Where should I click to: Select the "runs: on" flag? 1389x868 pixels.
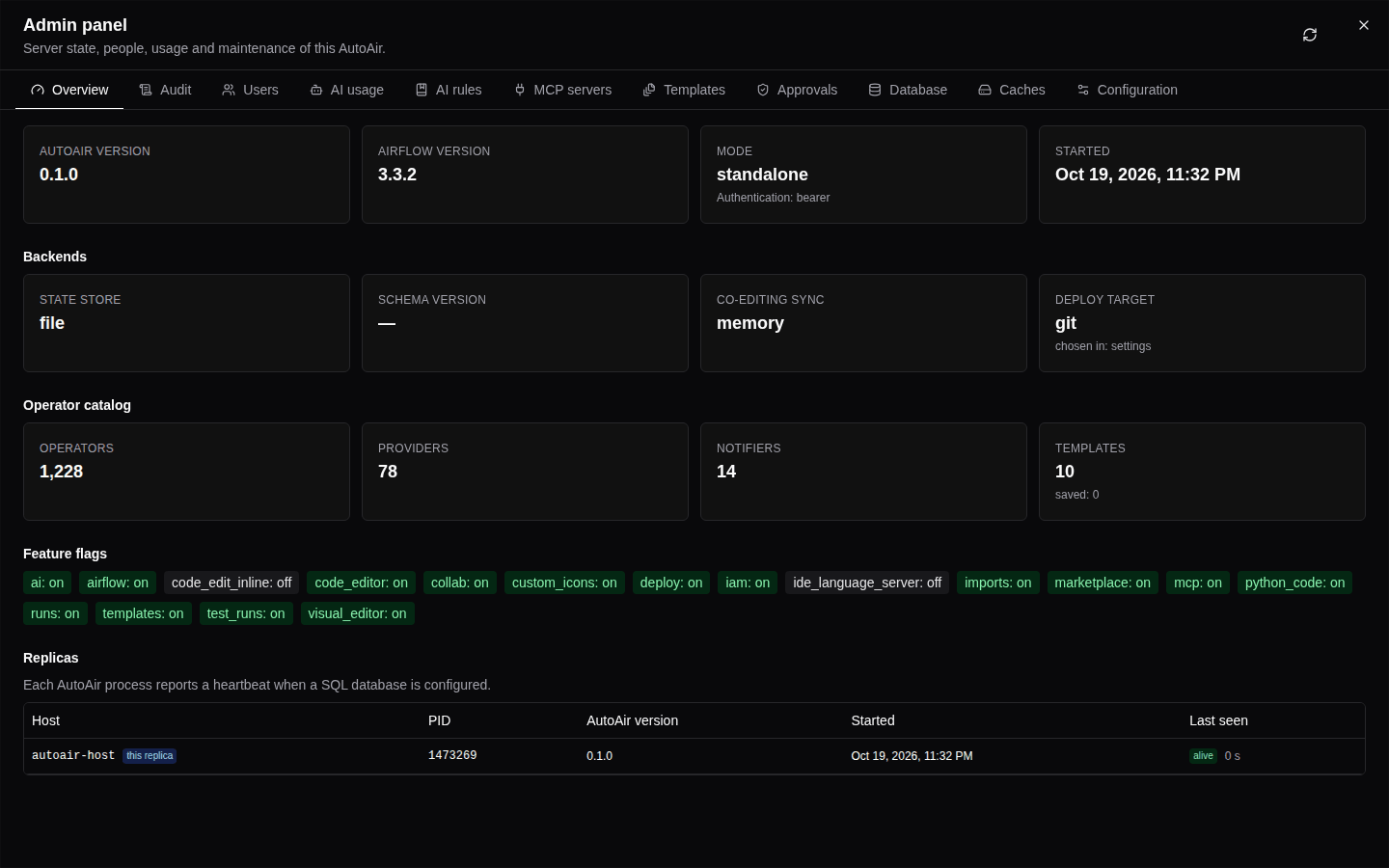[x=55, y=613]
